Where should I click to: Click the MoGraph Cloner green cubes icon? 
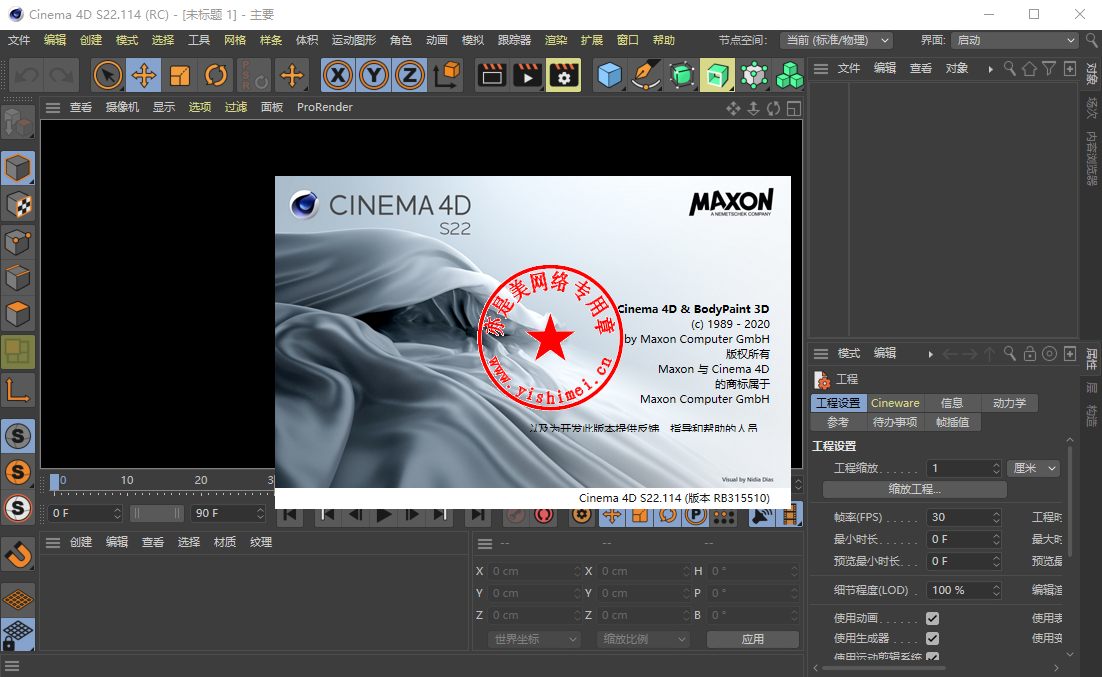click(789, 75)
